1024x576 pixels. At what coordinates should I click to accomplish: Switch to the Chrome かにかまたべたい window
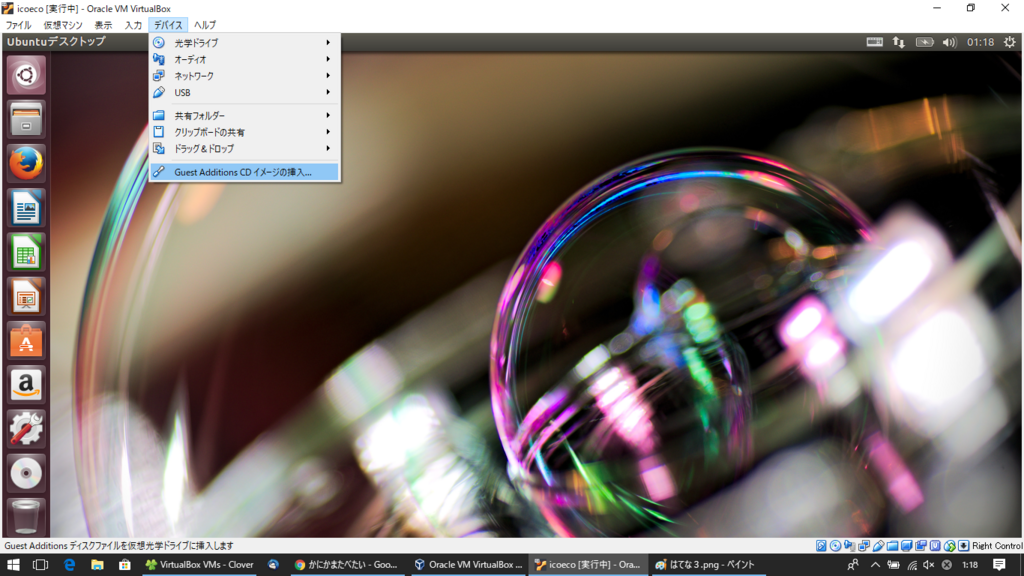(346, 565)
